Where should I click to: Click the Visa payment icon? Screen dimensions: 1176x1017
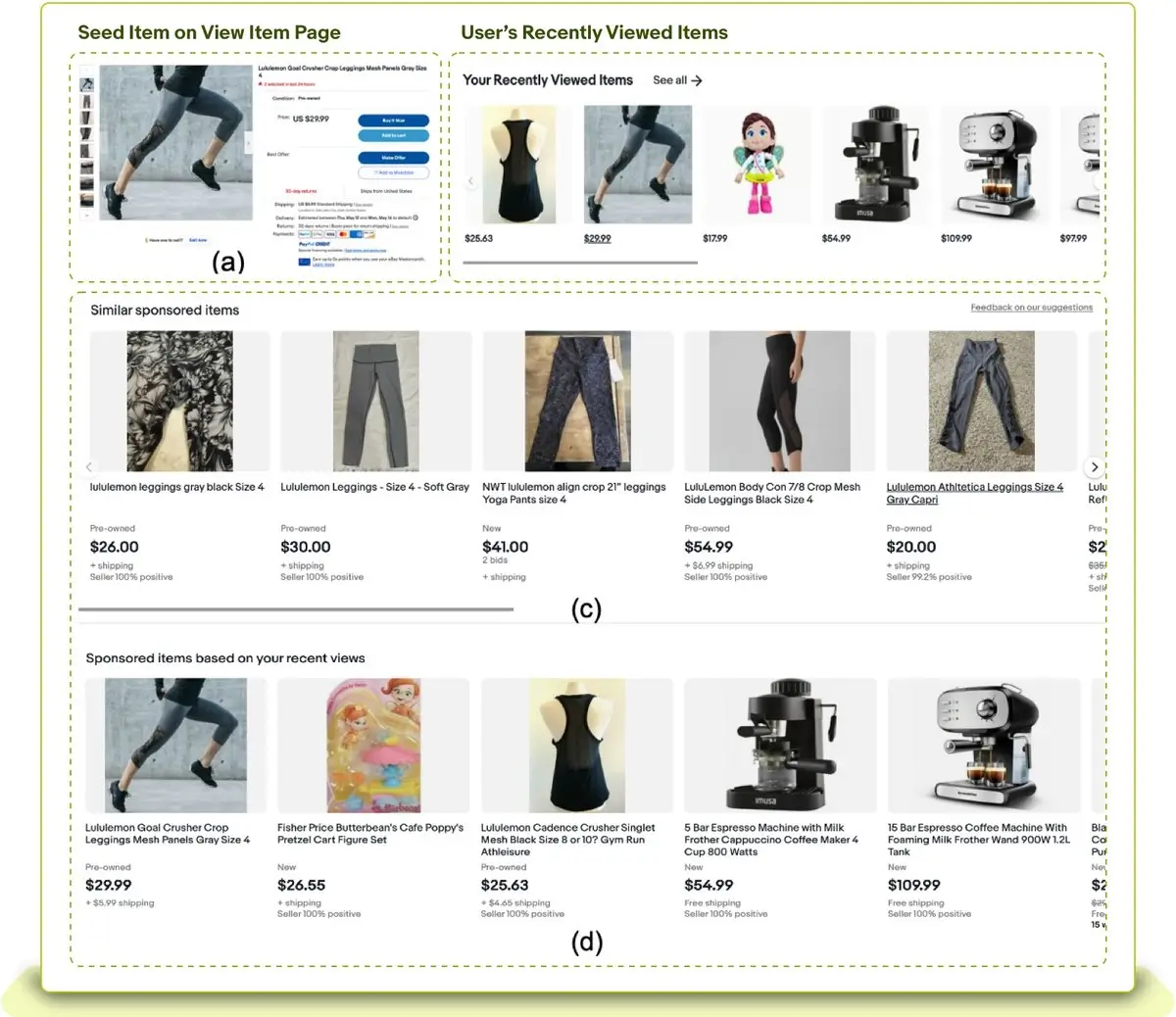pos(330,234)
